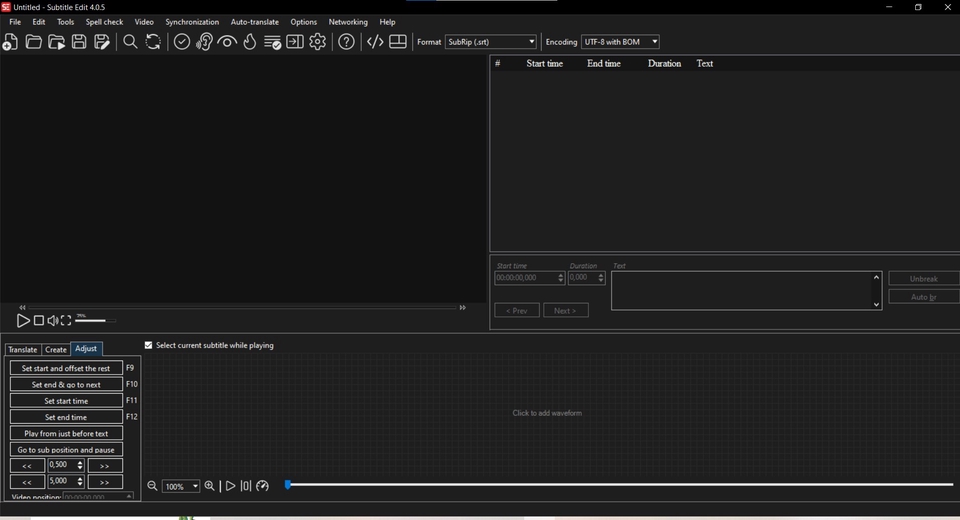Click waveform center-position bracket icon
Image resolution: width=960 pixels, height=520 pixels.
coord(246,486)
